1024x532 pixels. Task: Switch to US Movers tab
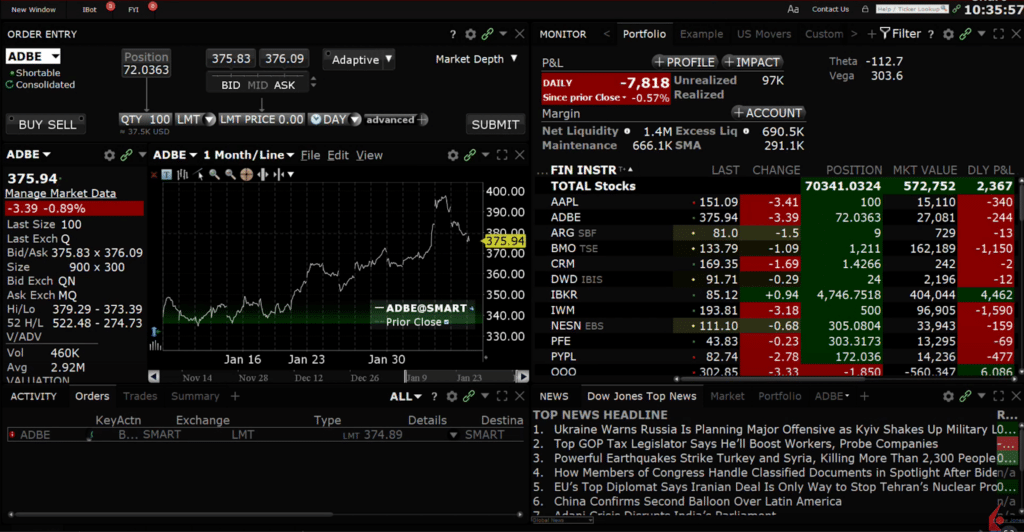763,34
